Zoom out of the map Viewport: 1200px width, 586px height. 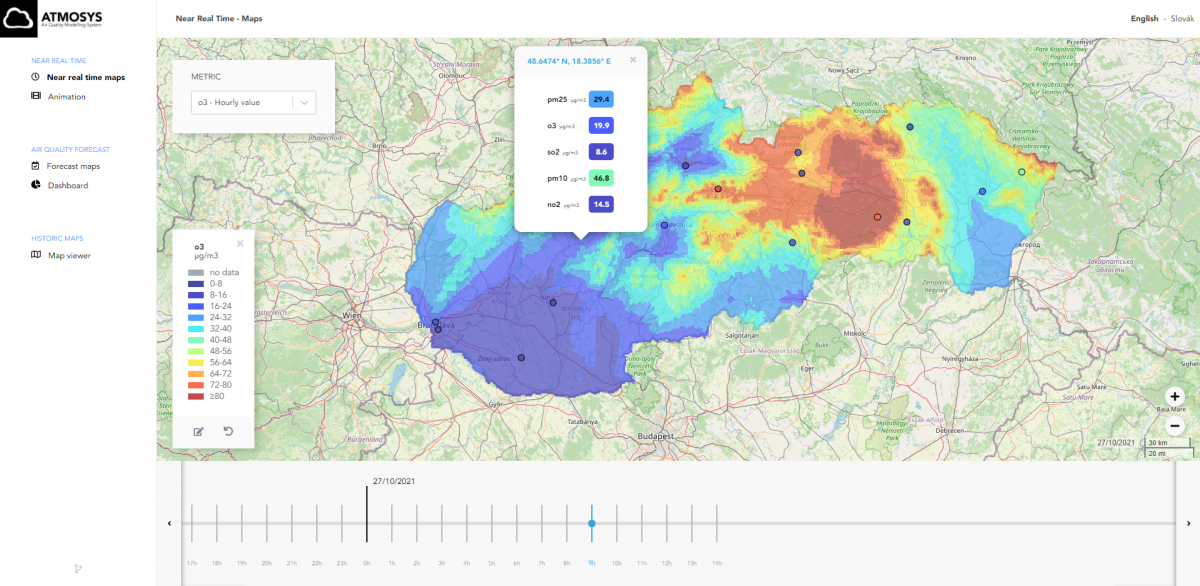point(1175,425)
